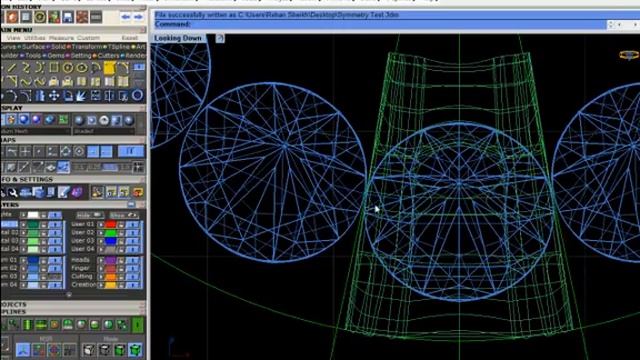Open the Solid menu

tap(58, 47)
